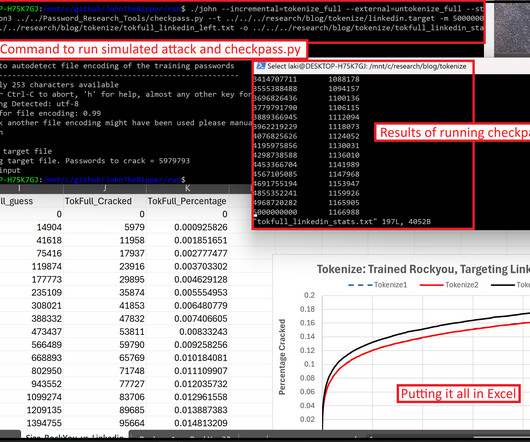
Task: Click the tokenize terminal window title bar text
Action: 367,66
